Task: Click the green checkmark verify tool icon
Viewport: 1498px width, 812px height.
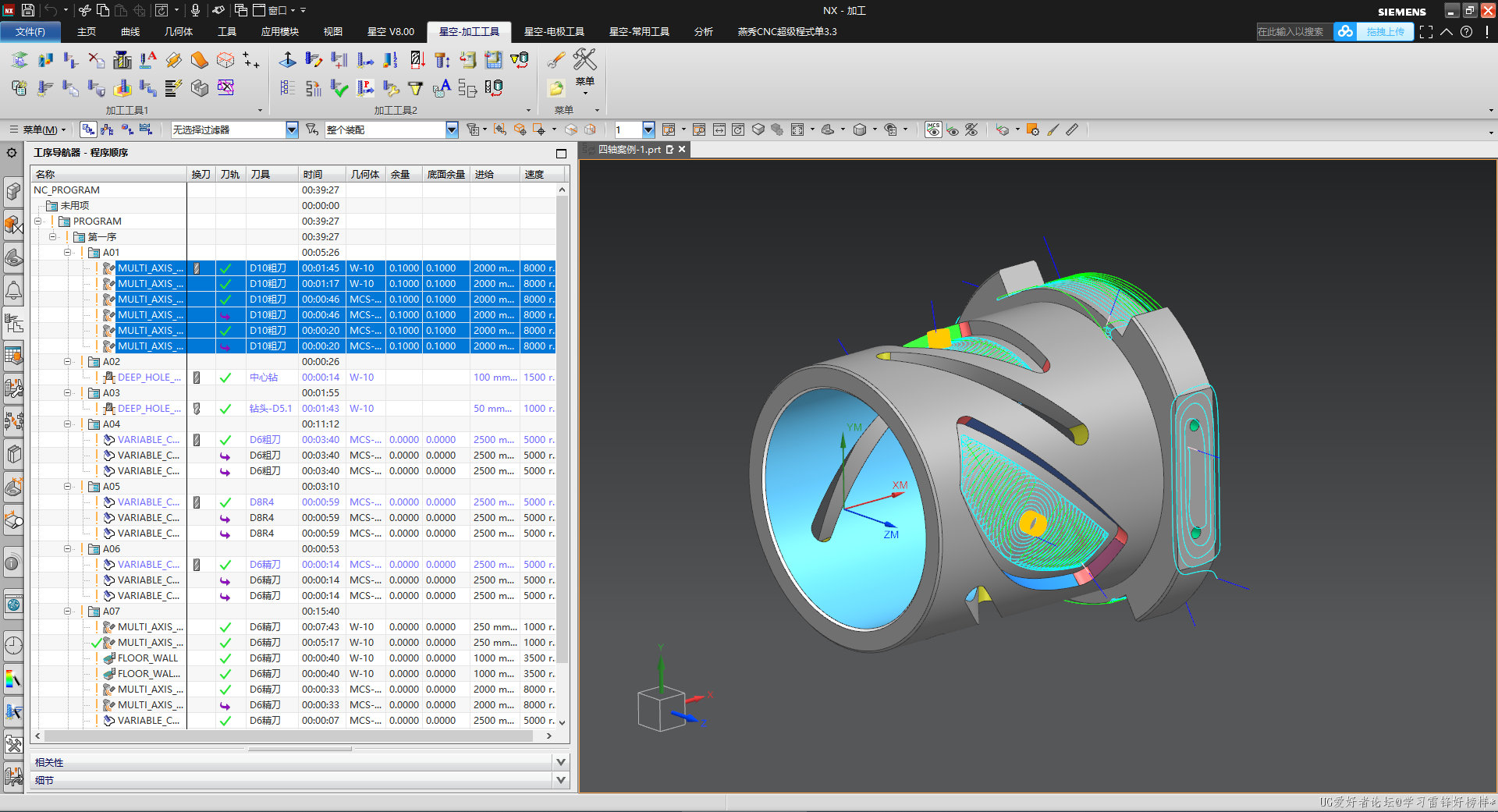Action: [x=339, y=87]
